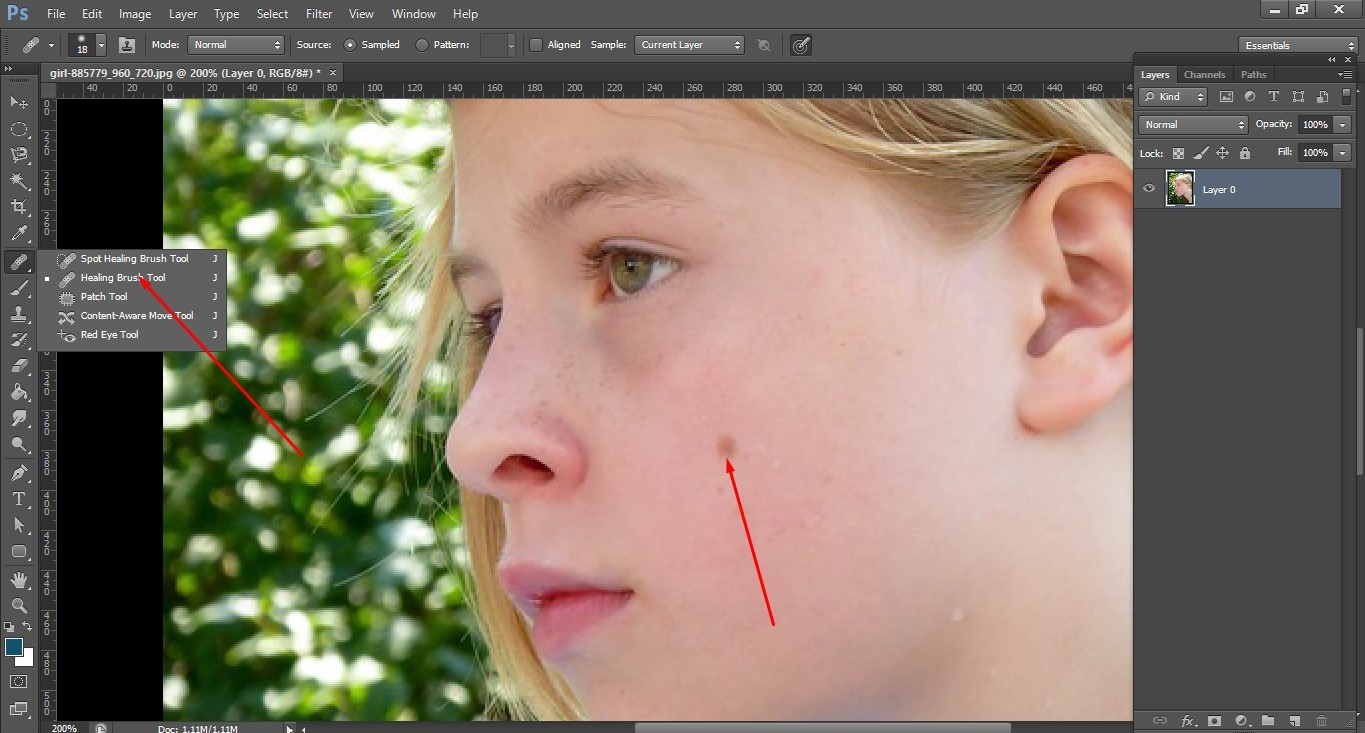This screenshot has width=1365, height=733.
Task: Filter layers by pixel layers icon
Action: point(1227,97)
